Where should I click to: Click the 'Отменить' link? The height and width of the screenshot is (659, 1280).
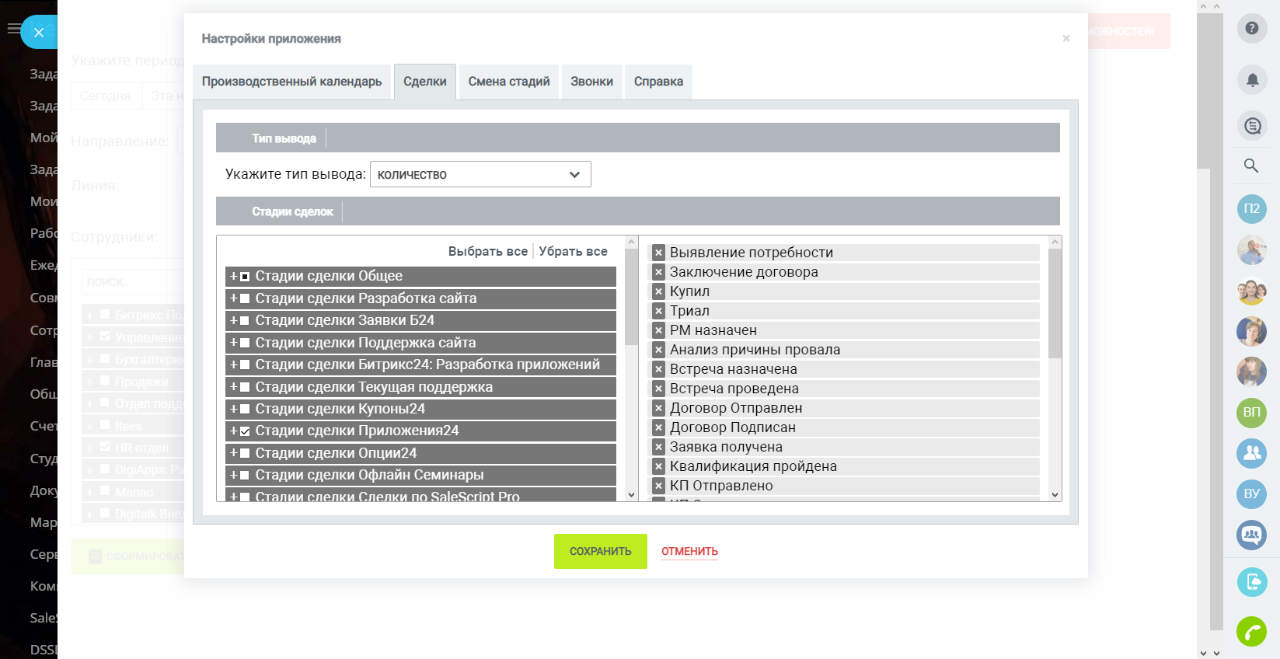point(689,552)
